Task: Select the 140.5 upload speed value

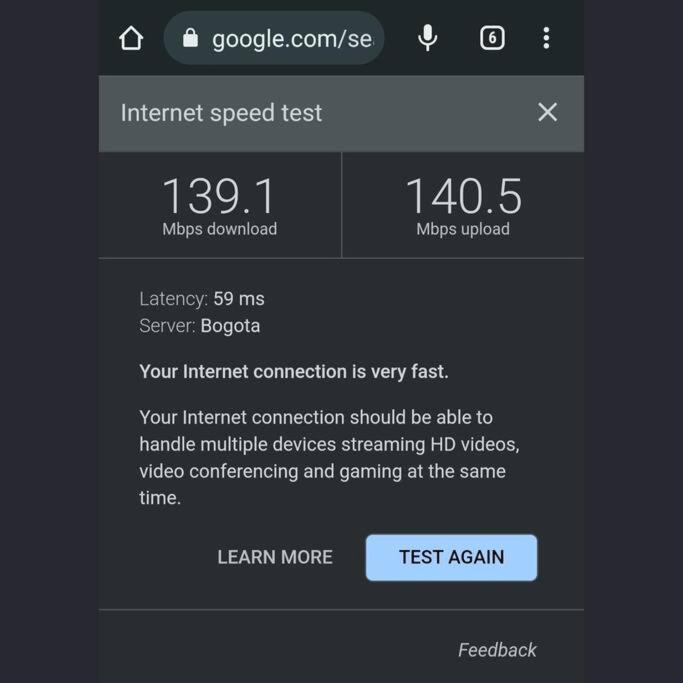Action: coord(463,196)
